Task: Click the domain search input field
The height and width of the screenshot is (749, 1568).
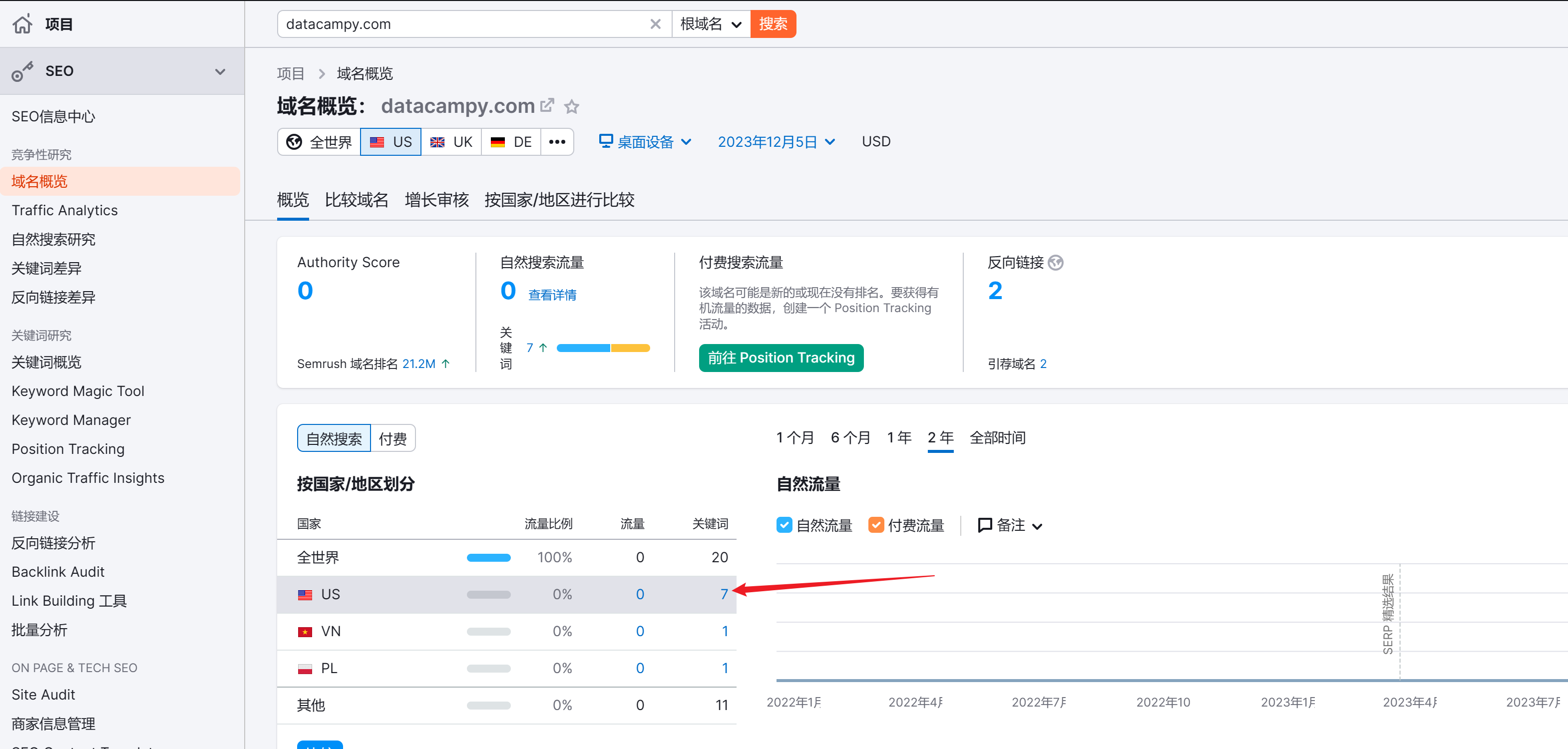Action: click(x=462, y=24)
